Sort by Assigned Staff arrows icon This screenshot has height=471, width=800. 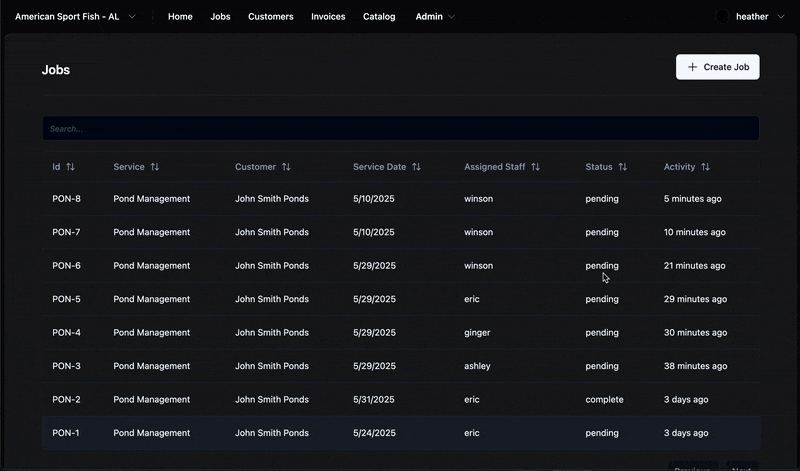click(x=535, y=167)
